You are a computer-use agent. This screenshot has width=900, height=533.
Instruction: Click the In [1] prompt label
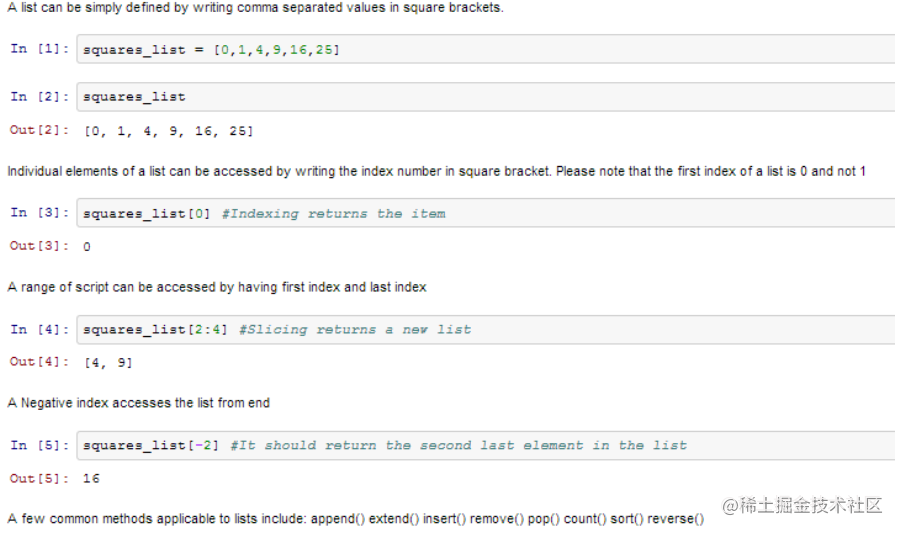40,49
